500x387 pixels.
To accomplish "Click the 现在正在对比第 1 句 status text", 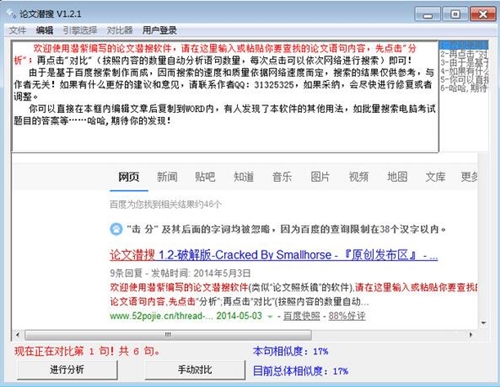I will pos(87,351).
